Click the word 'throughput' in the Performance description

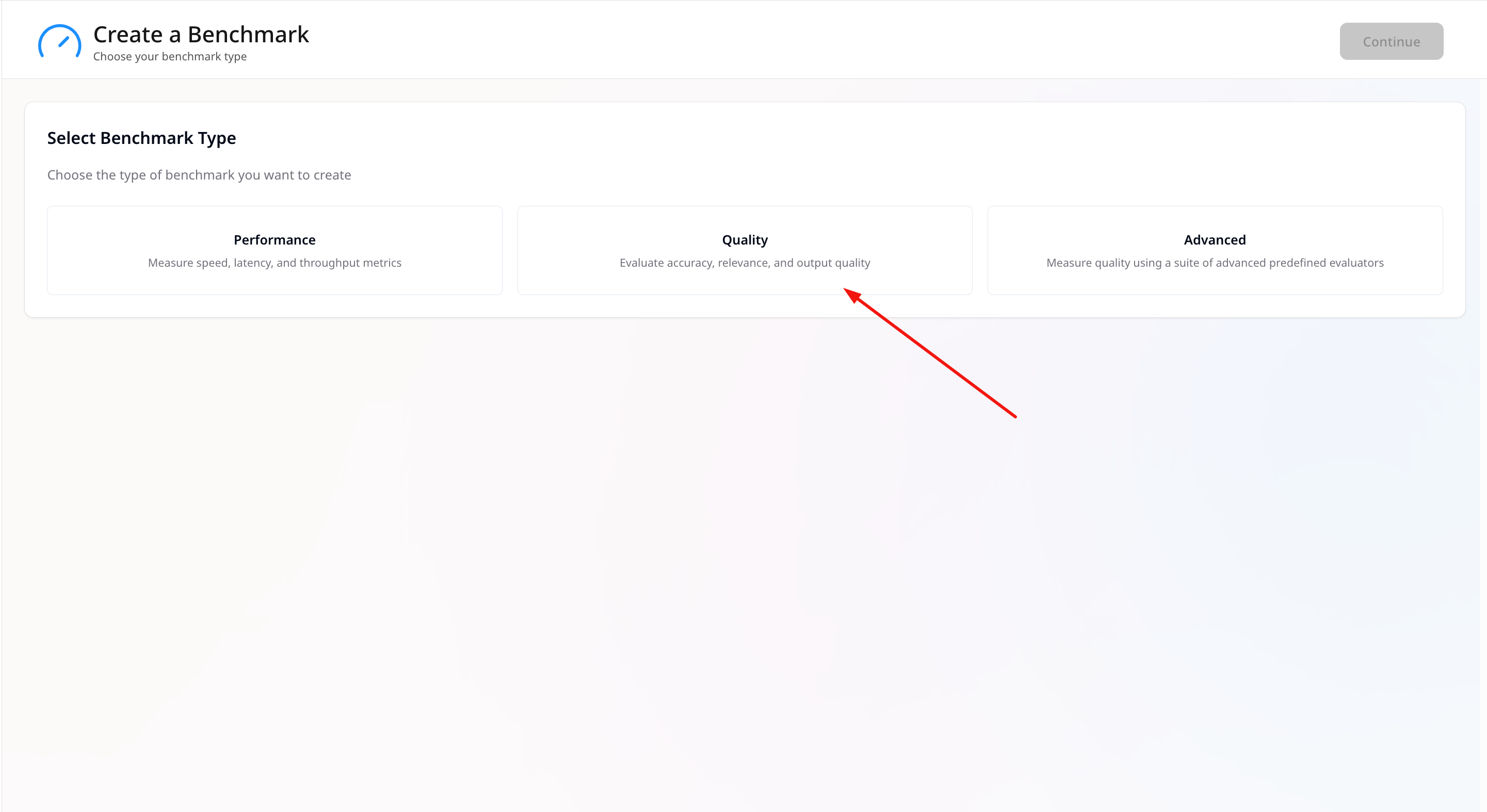(329, 263)
